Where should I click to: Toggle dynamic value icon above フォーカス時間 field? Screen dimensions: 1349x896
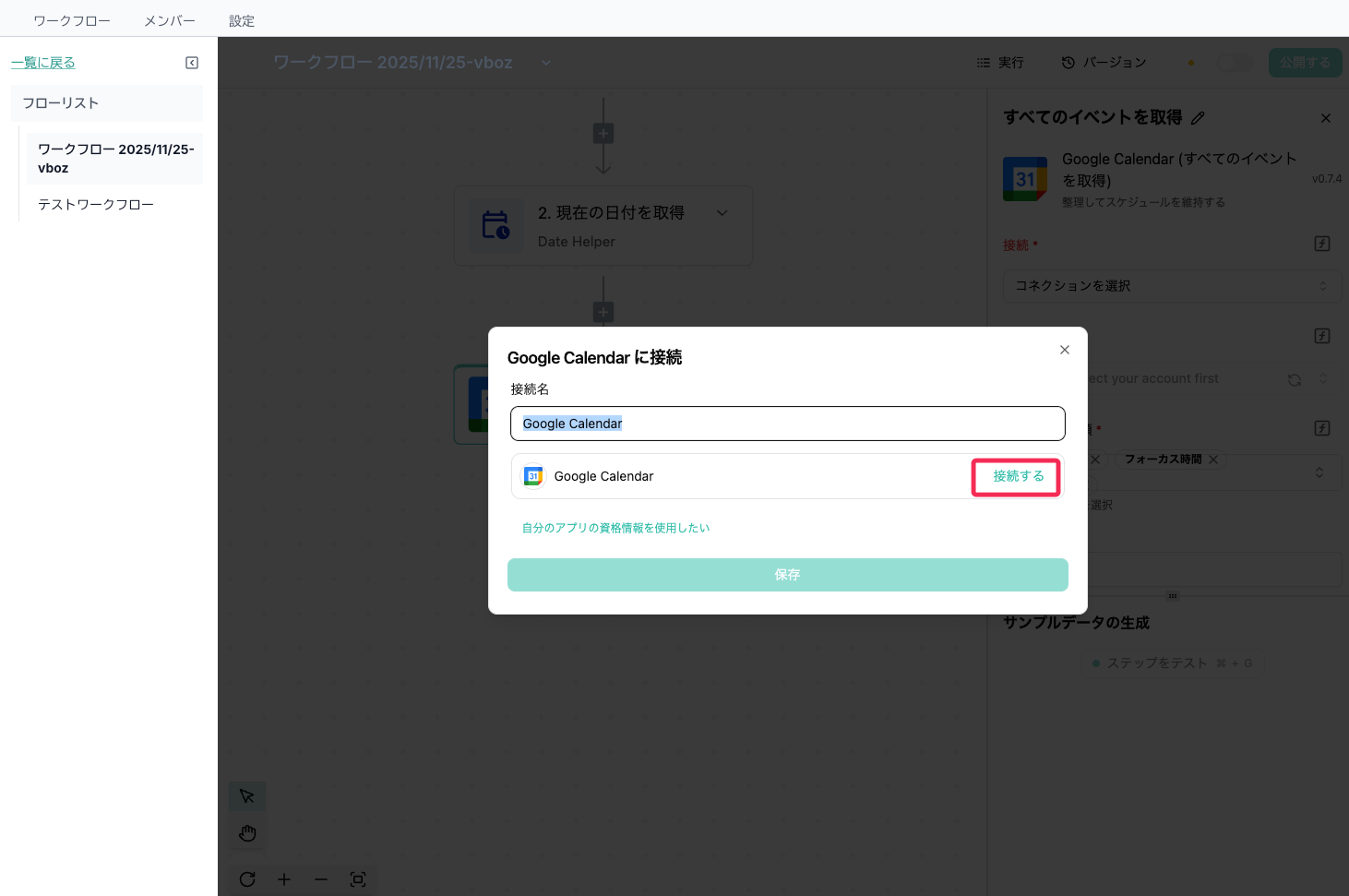1322,428
